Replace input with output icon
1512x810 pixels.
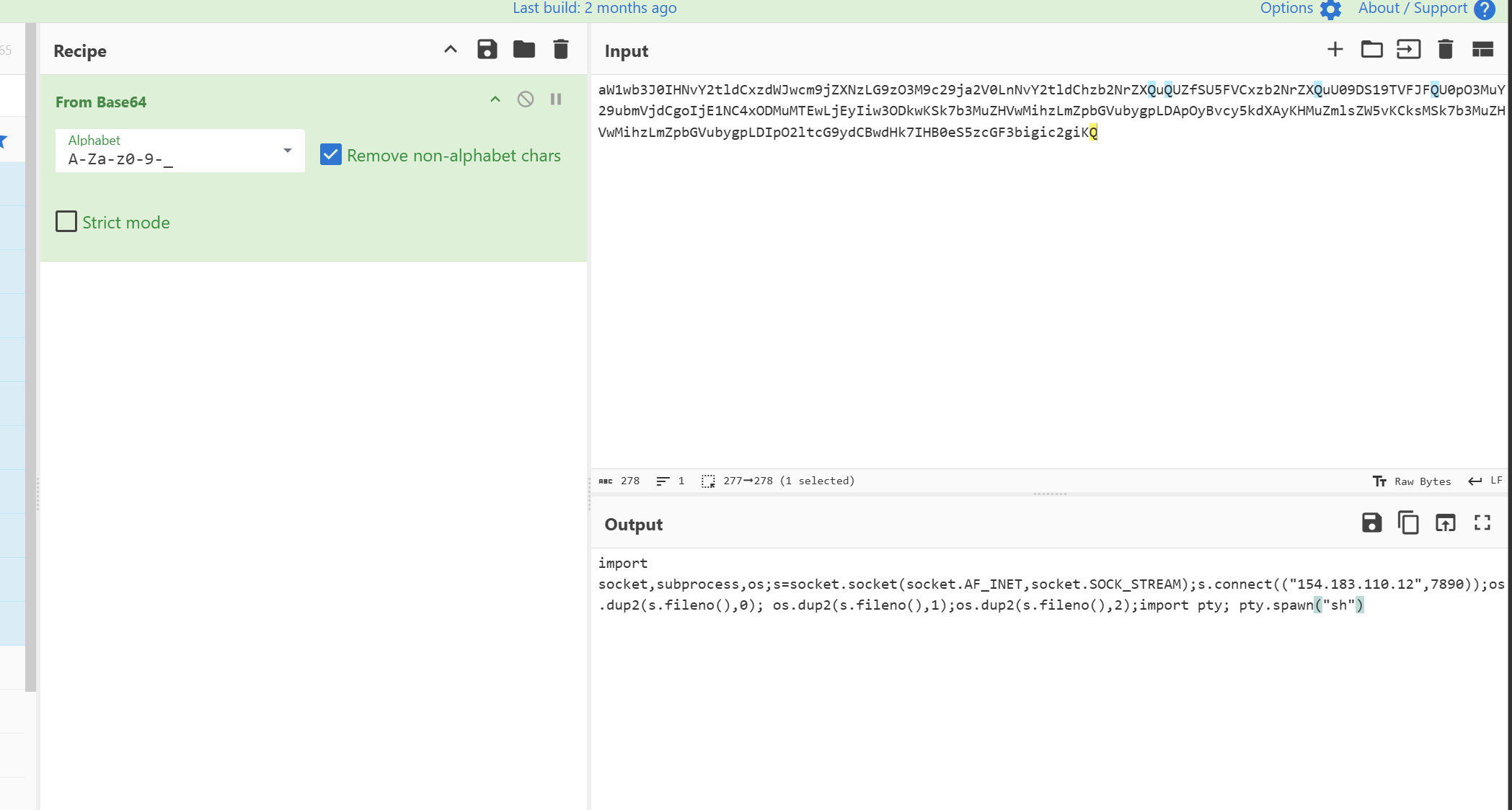tap(1445, 523)
